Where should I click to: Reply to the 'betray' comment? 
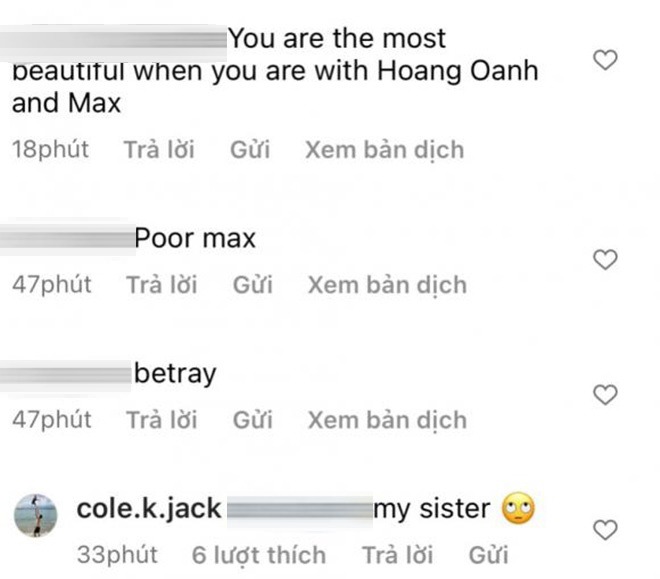tap(161, 419)
